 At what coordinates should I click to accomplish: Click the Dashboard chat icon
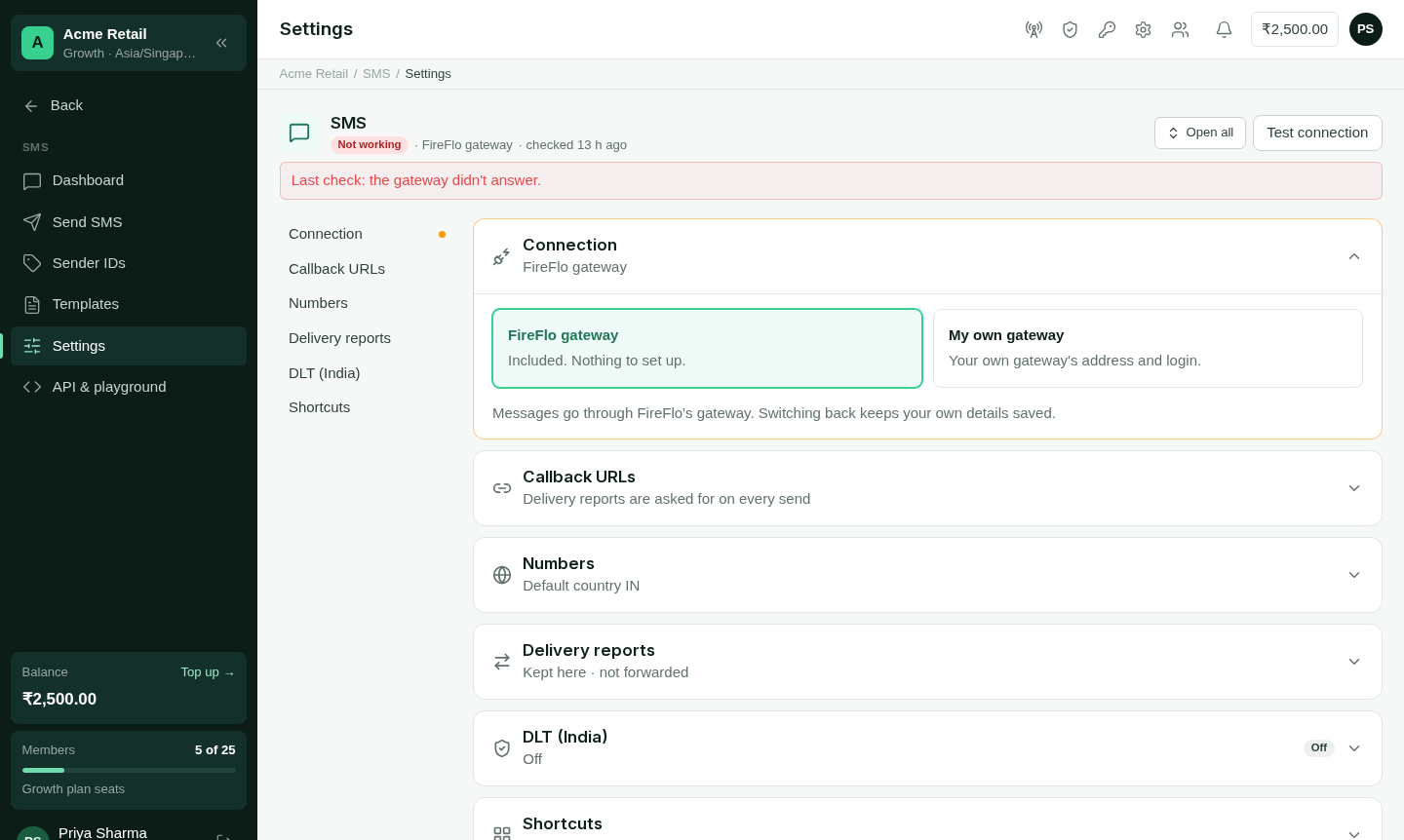pos(32,180)
